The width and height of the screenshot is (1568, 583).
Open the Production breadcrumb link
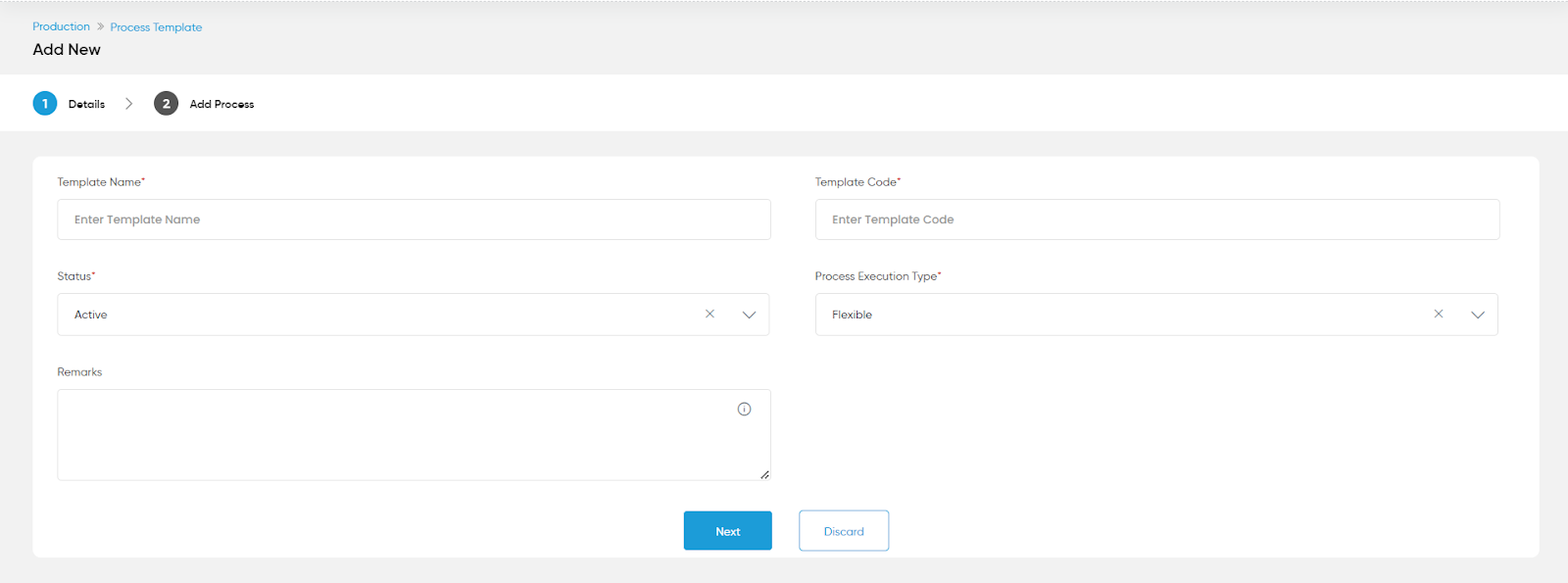coord(61,26)
